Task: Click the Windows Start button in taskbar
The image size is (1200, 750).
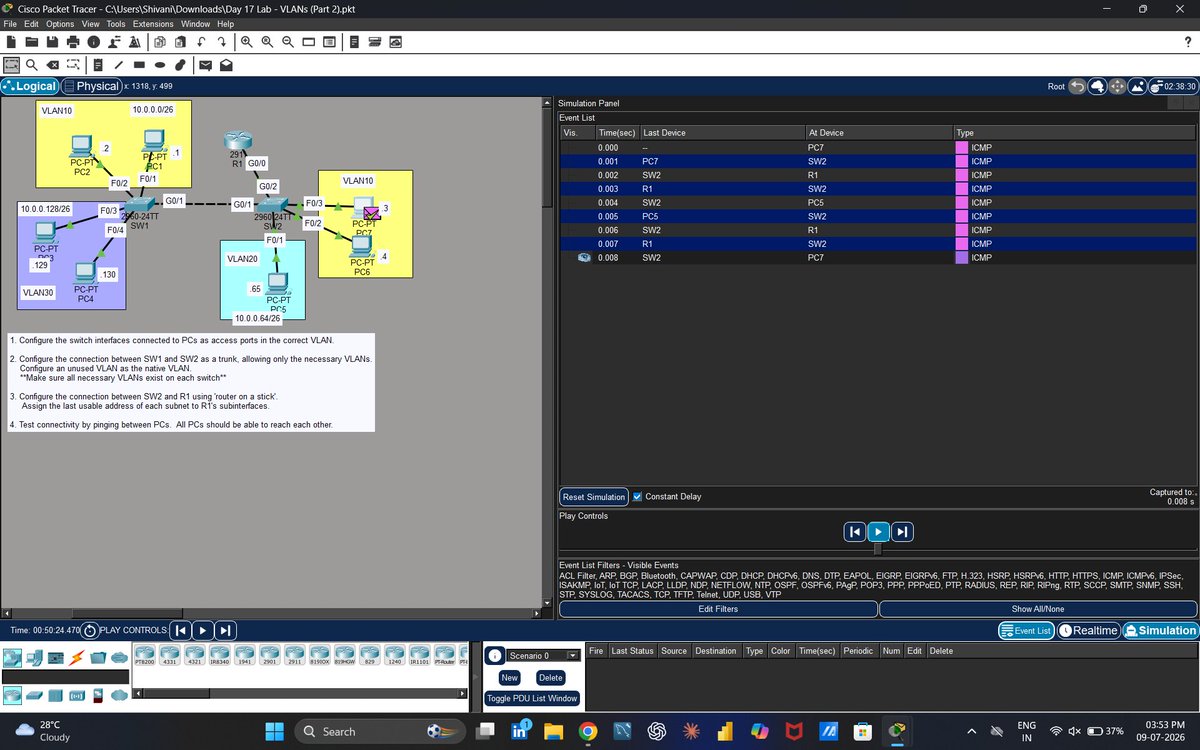Action: [x=276, y=731]
